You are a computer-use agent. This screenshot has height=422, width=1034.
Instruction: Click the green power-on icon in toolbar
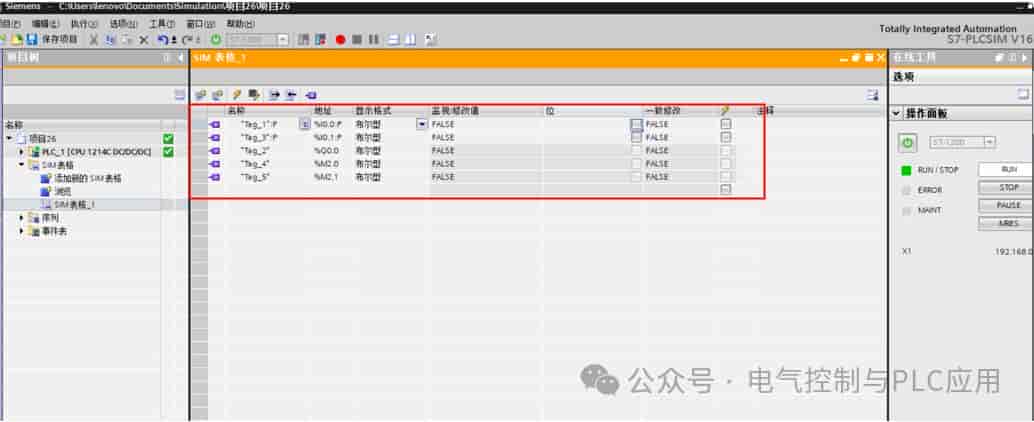pyautogui.click(x=216, y=40)
